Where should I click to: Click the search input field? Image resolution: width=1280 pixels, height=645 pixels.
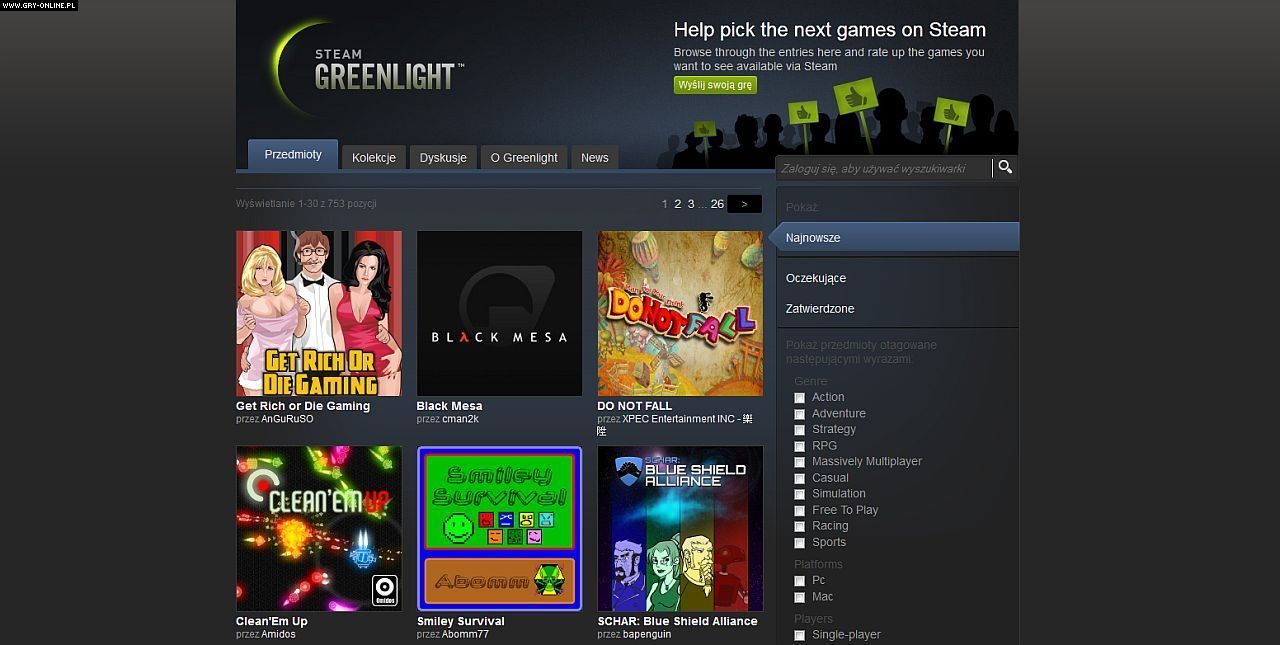[883, 169]
